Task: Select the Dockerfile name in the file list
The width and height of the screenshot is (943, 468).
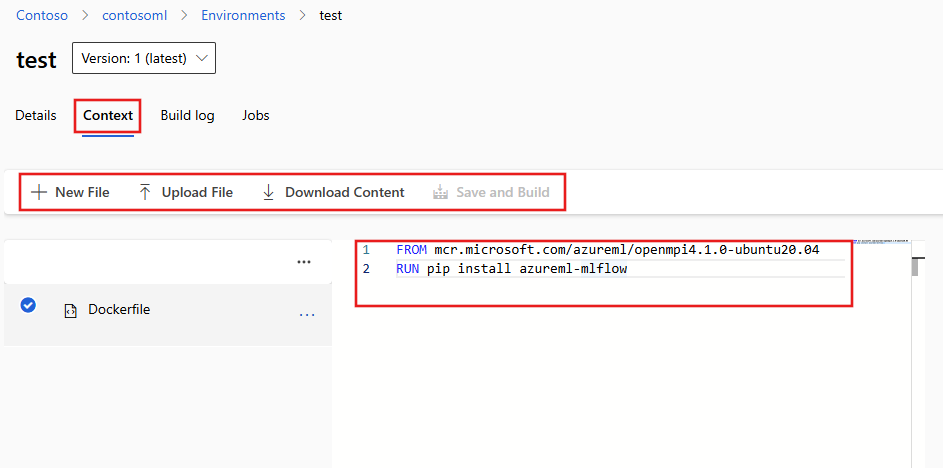Action: (x=119, y=310)
